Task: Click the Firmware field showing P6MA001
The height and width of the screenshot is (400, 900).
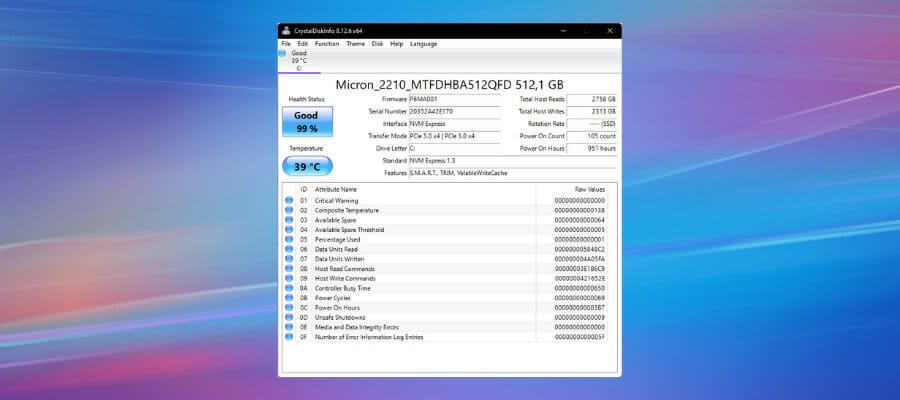Action: tap(454, 99)
